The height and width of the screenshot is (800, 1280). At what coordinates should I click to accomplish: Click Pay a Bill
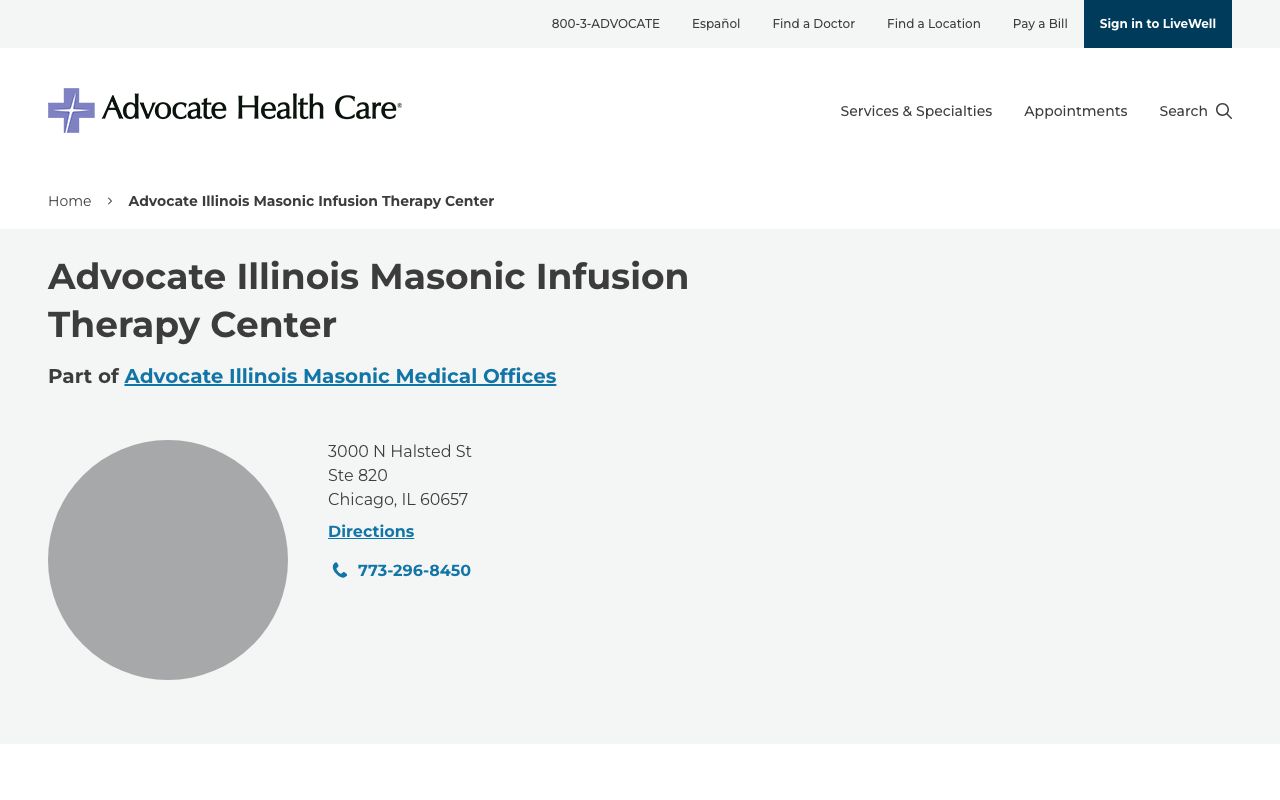pos(1039,23)
